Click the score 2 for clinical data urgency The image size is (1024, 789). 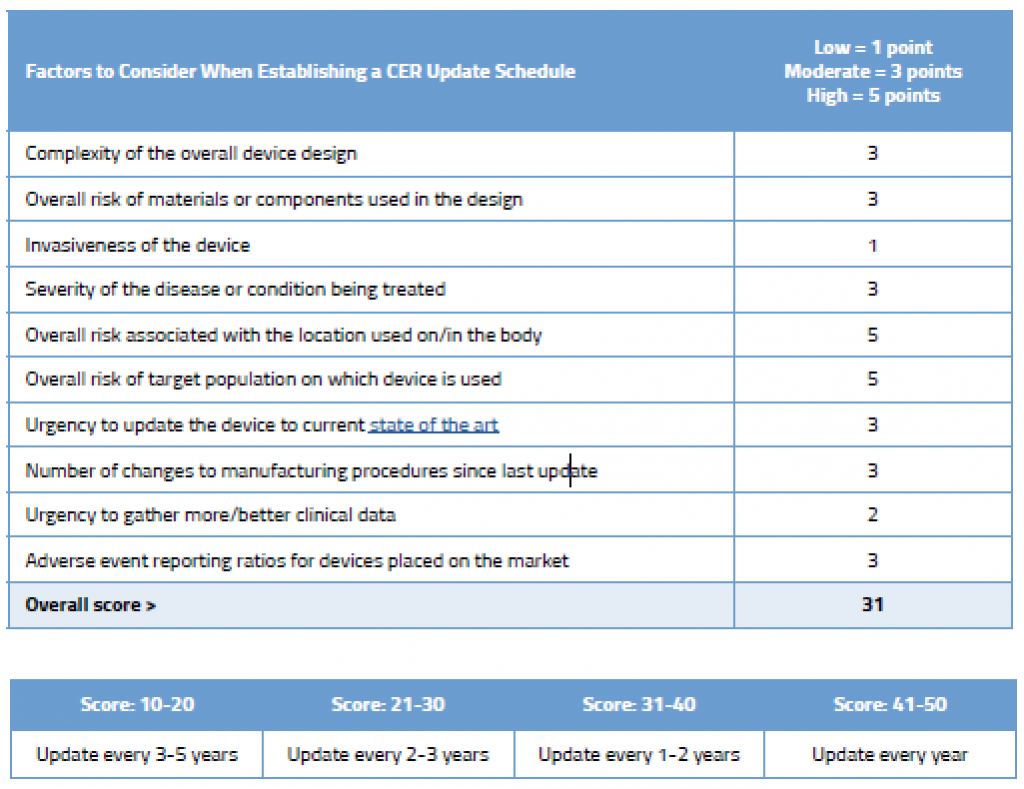872,515
